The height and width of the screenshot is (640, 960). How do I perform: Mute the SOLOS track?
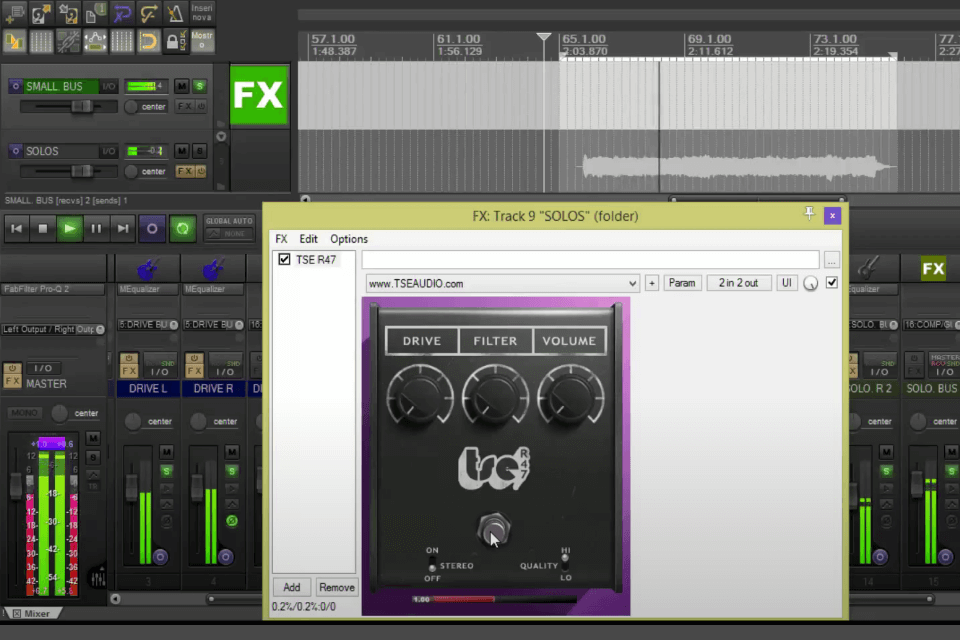point(181,151)
